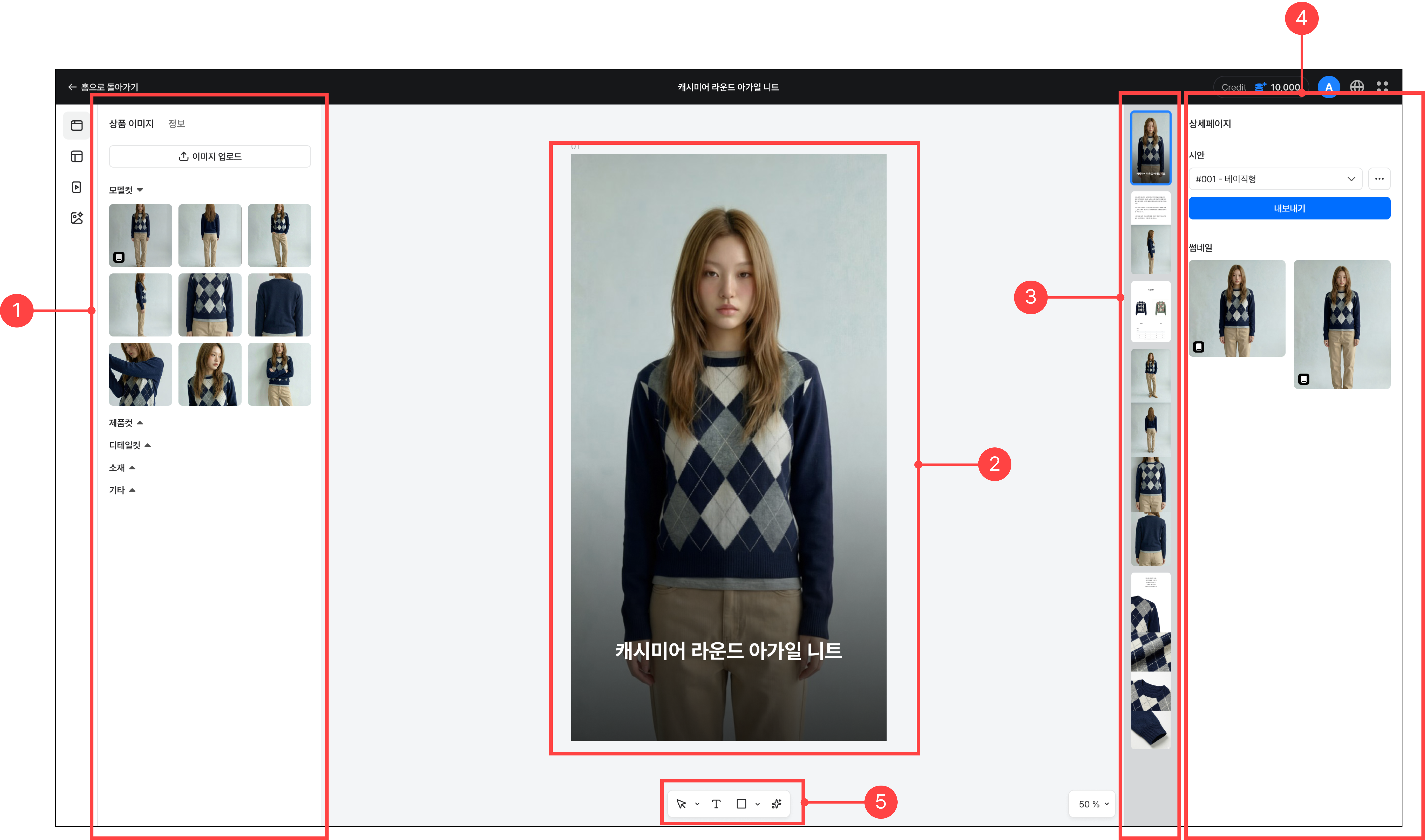1425x840 pixels.
Task: Open the three-dot more options for 시안
Action: click(x=1380, y=179)
